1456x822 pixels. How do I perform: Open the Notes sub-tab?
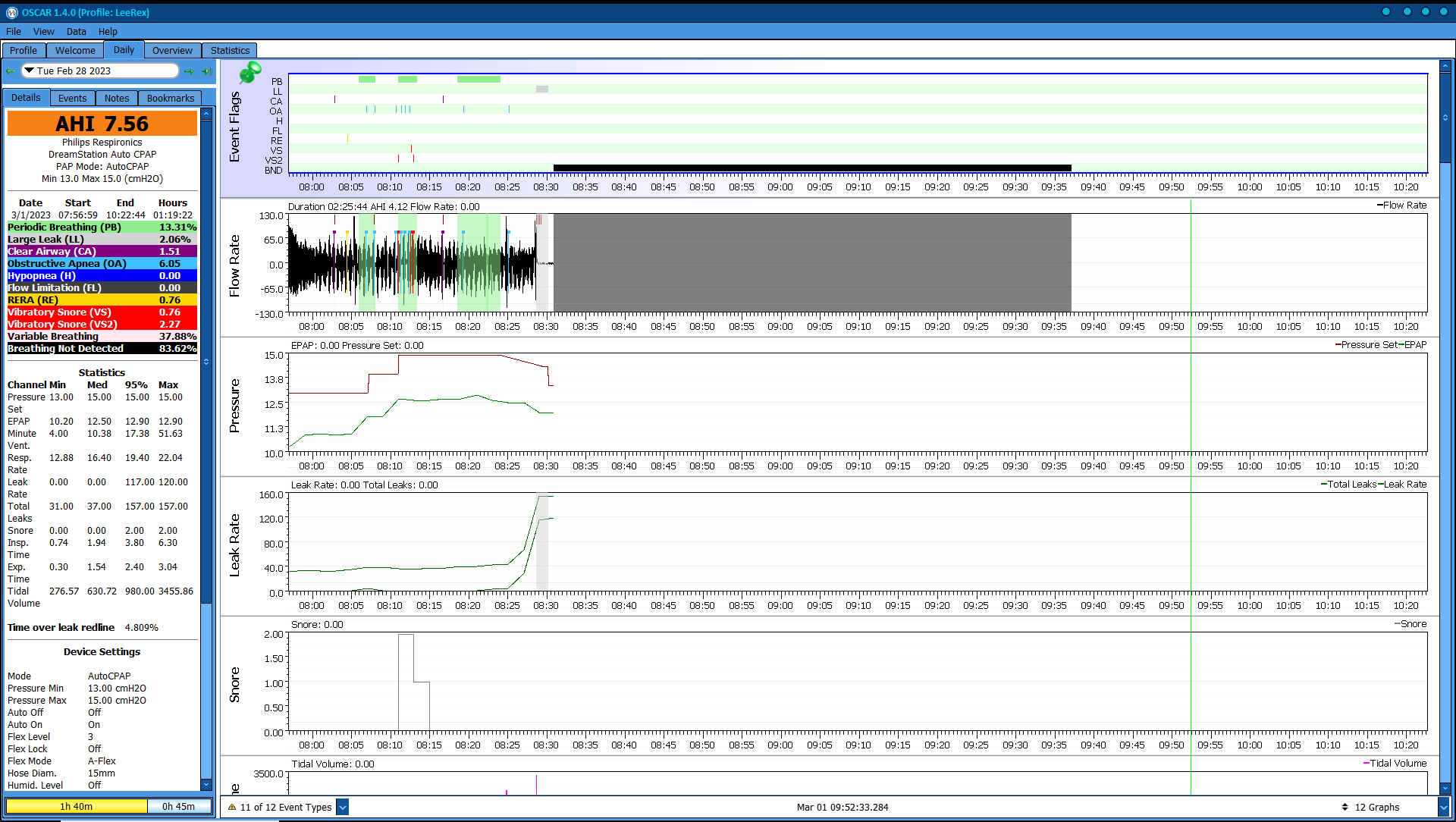coord(117,98)
